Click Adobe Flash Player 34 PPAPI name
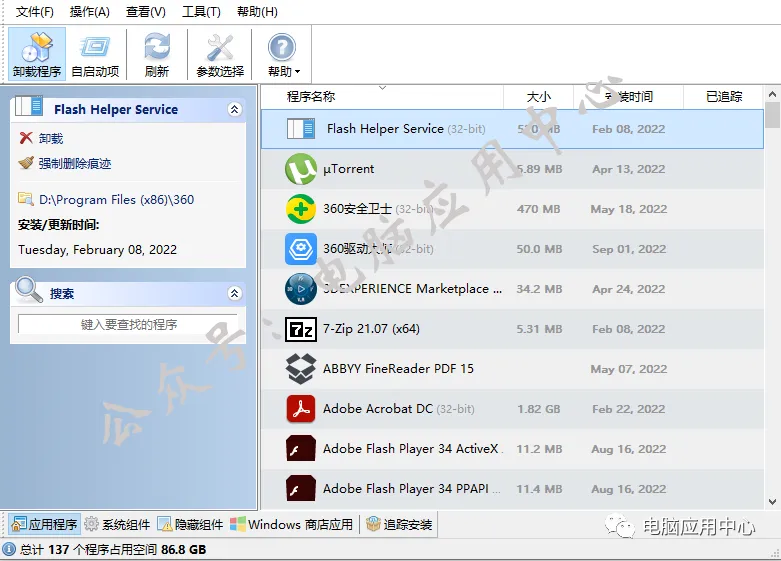 coord(405,489)
